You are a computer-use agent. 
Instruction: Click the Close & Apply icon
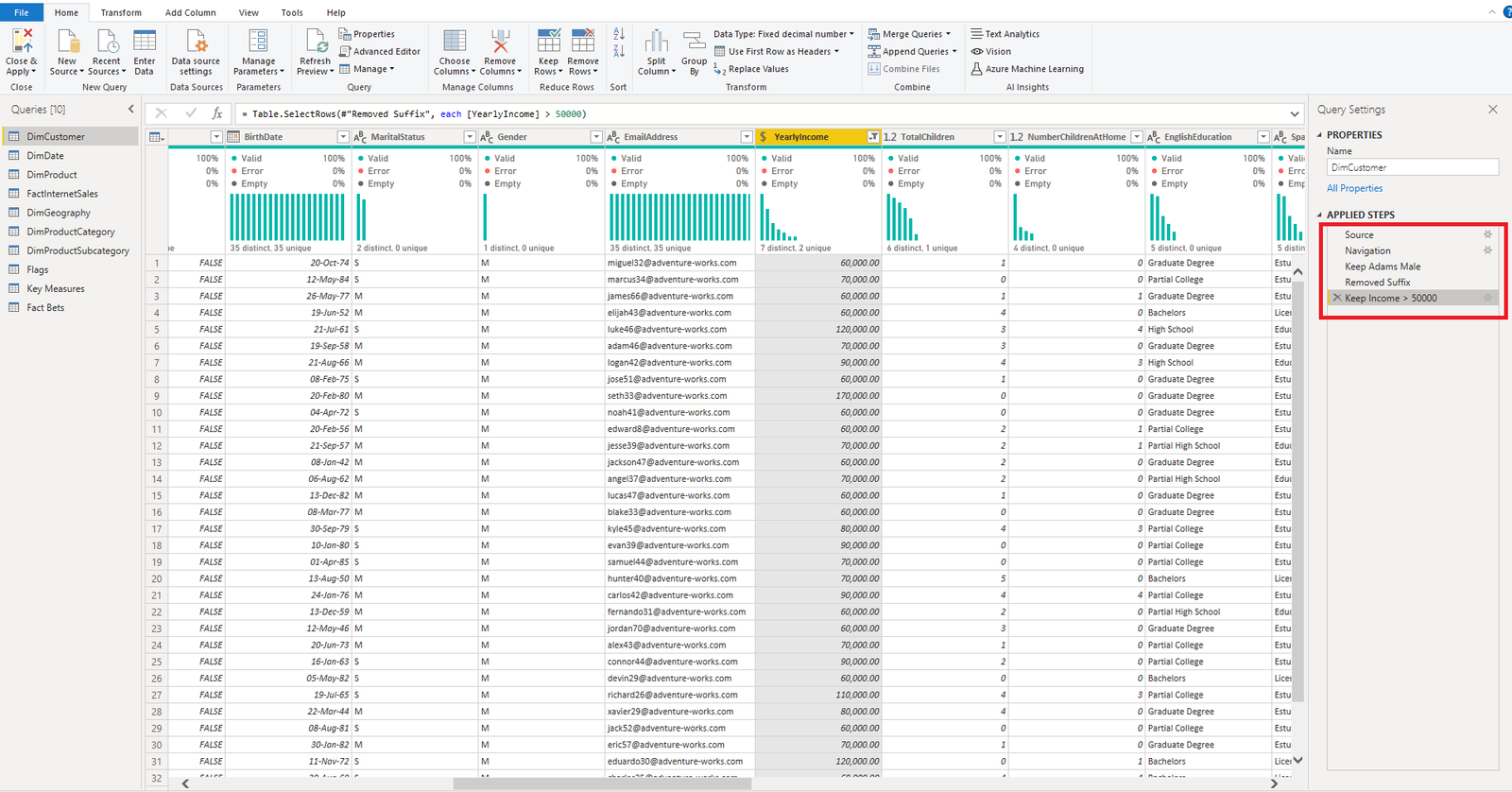tap(22, 41)
